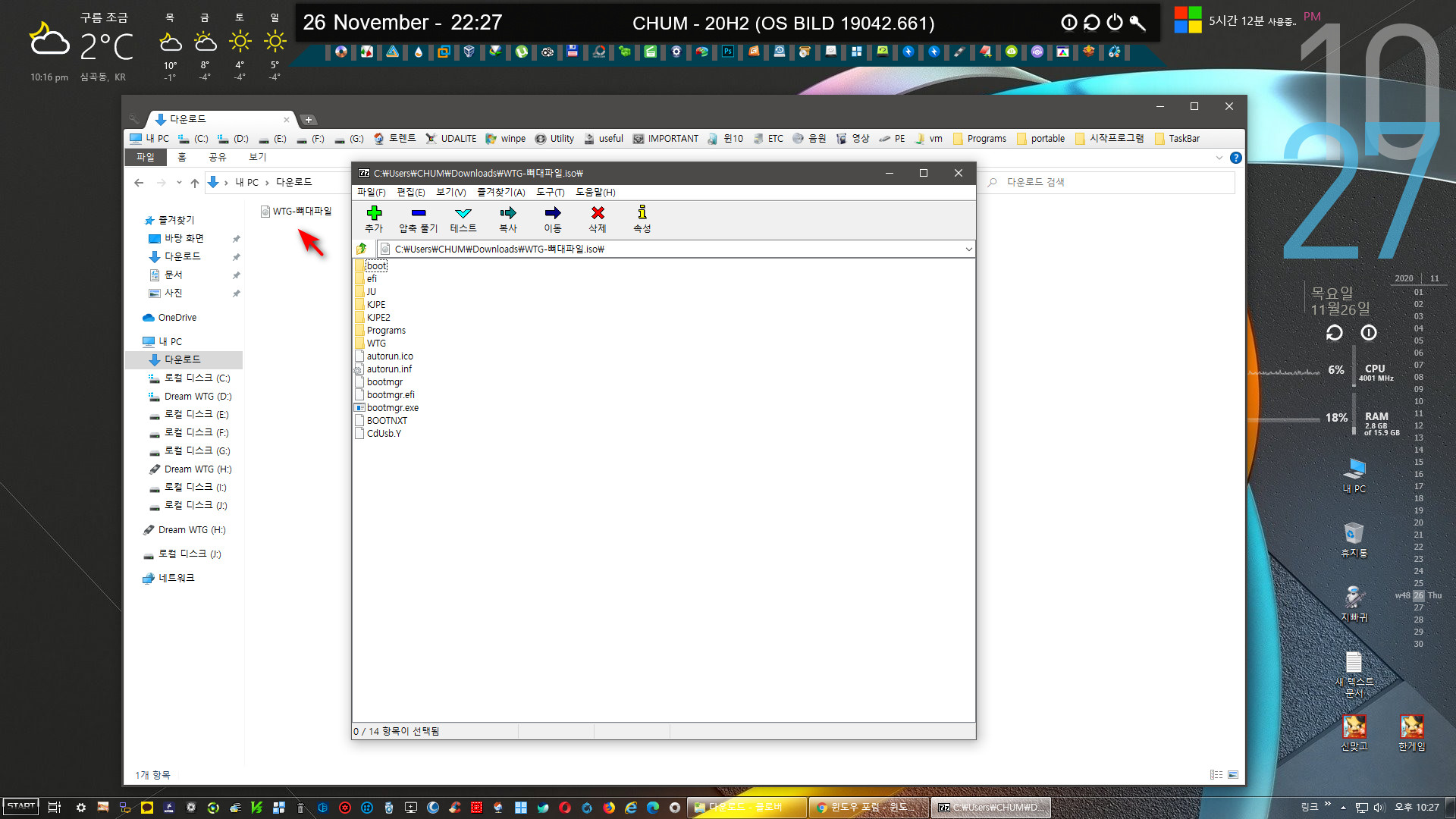The height and width of the screenshot is (819, 1456).
Task: Open the 내 PC desktop icon
Action: 1354,475
